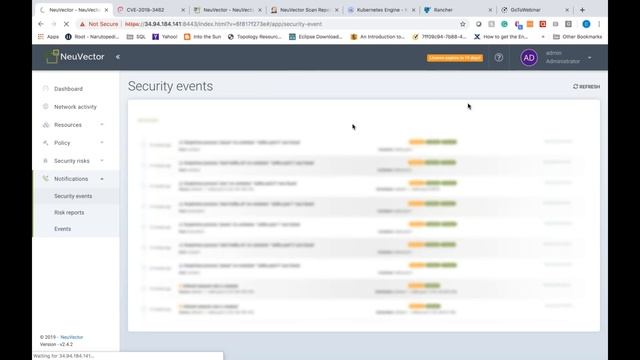Open Events under Notifications
The image size is (640, 360).
tap(62, 229)
